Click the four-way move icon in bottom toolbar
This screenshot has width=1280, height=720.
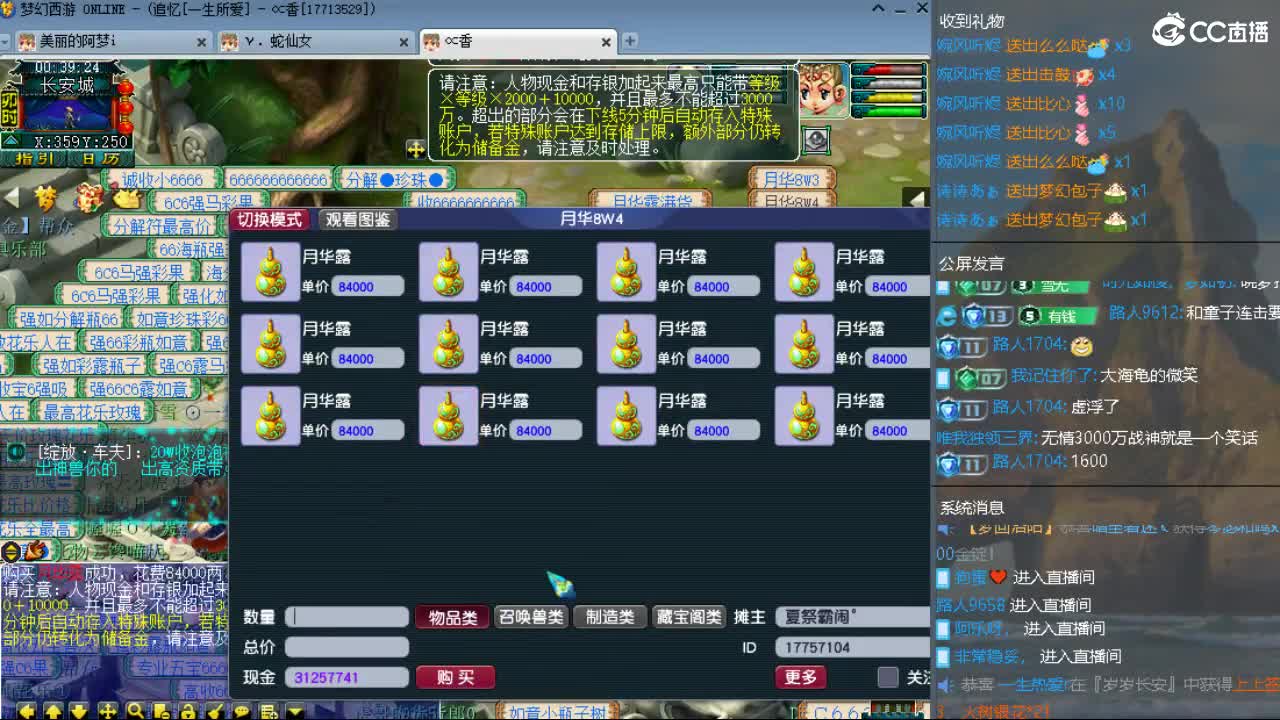[x=107, y=712]
